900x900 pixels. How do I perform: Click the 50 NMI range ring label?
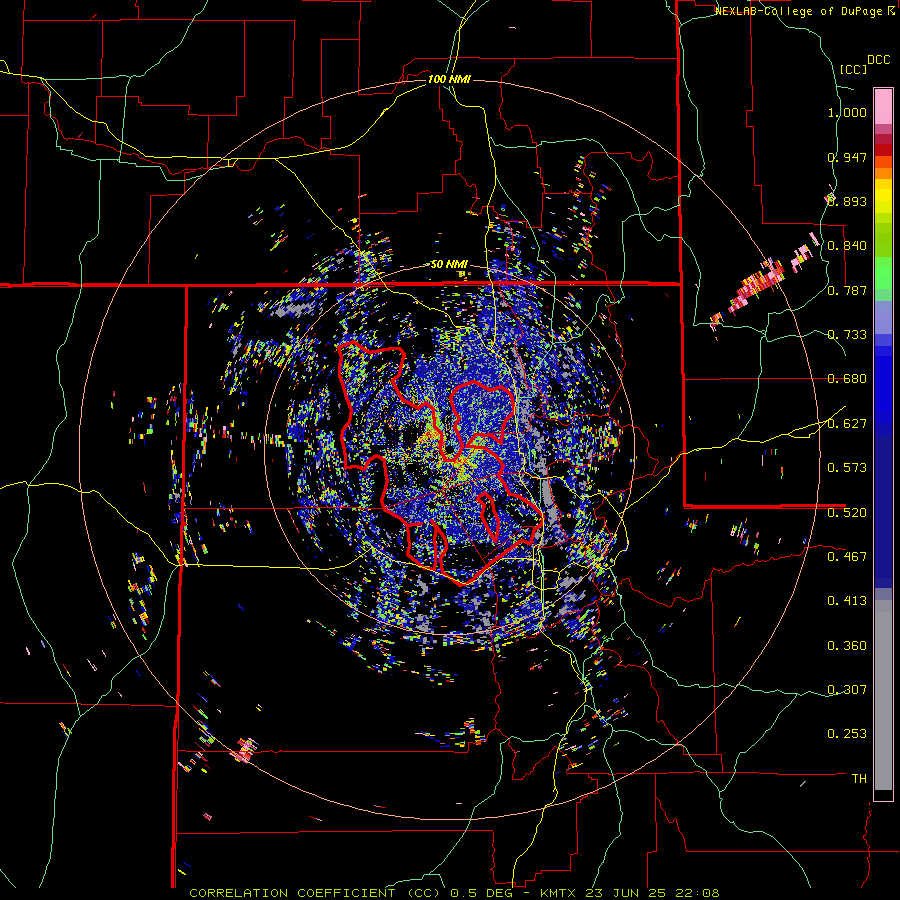[x=449, y=265]
